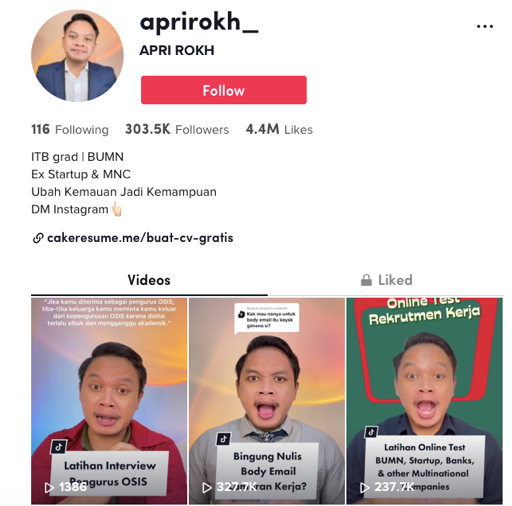Click TikTok logo on Latihan Interview thumbnail
Screen dimensions: 512x506
pos(59,447)
